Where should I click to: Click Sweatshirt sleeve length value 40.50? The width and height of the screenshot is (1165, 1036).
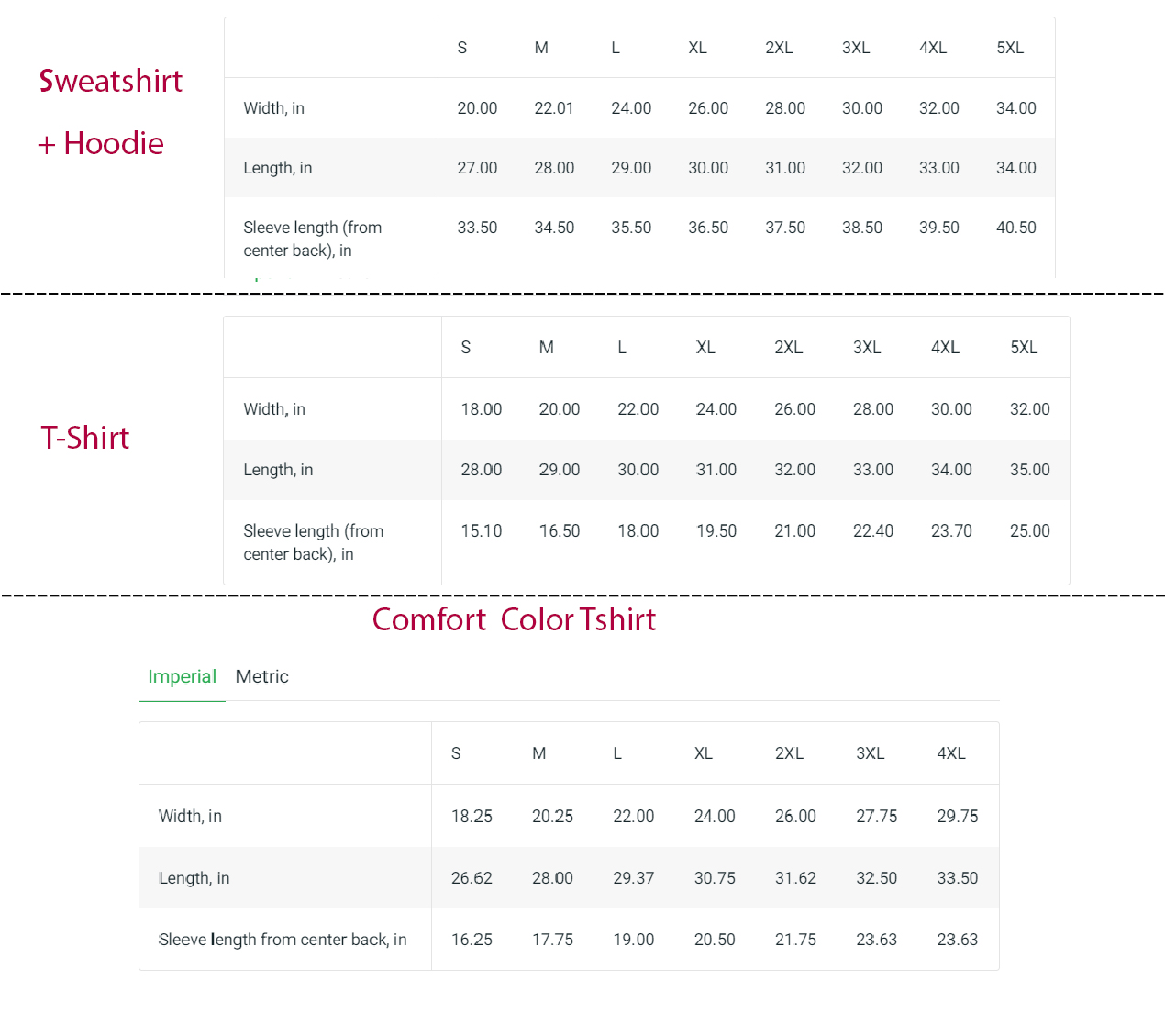point(1015,228)
